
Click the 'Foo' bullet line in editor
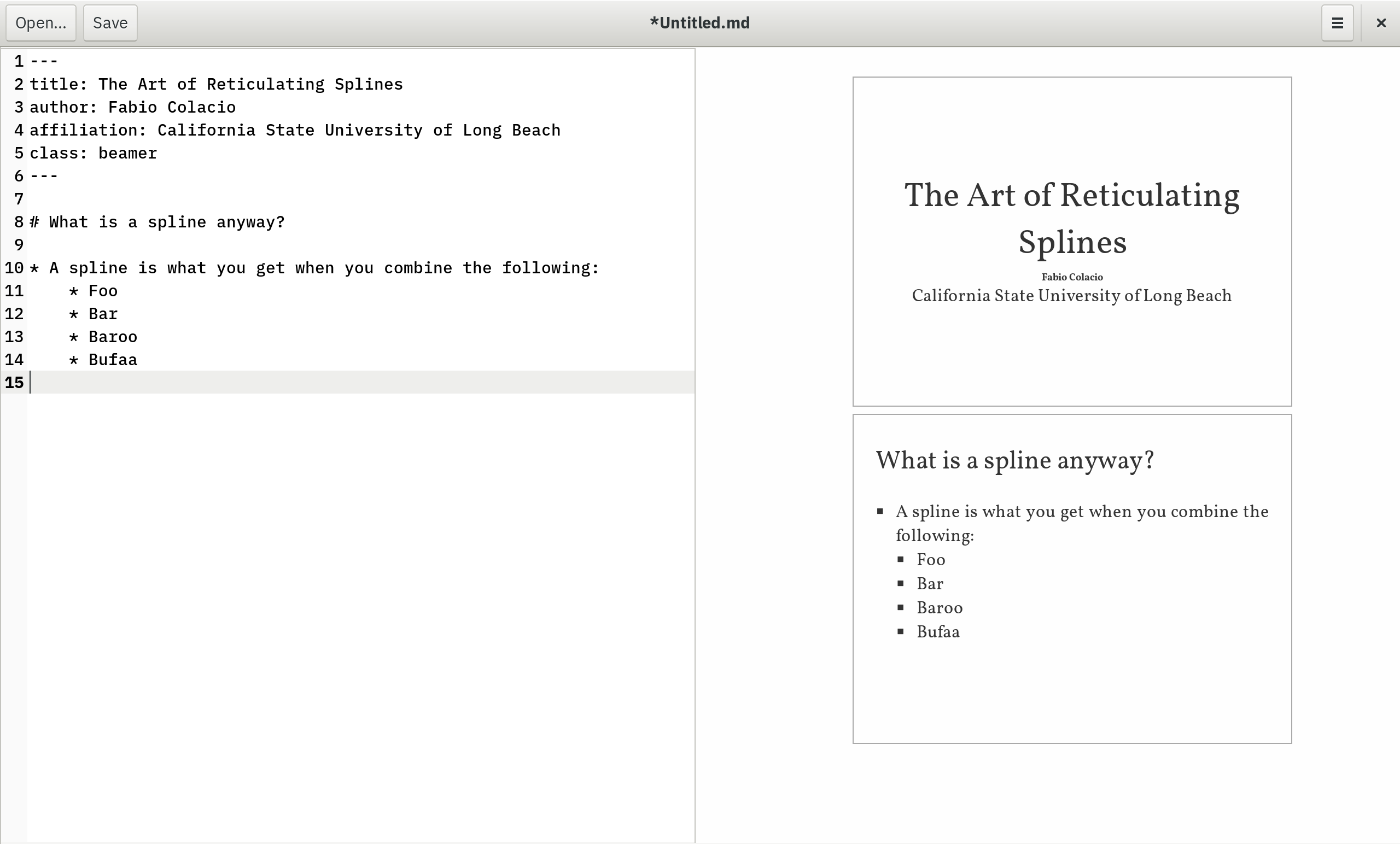pyautogui.click(x=103, y=291)
